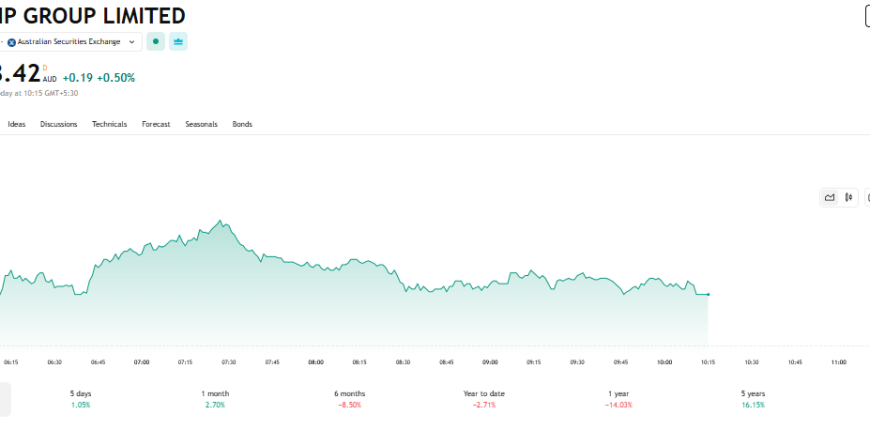The width and height of the screenshot is (870, 430).
Task: Select the 5 days range
Action: click(80, 398)
